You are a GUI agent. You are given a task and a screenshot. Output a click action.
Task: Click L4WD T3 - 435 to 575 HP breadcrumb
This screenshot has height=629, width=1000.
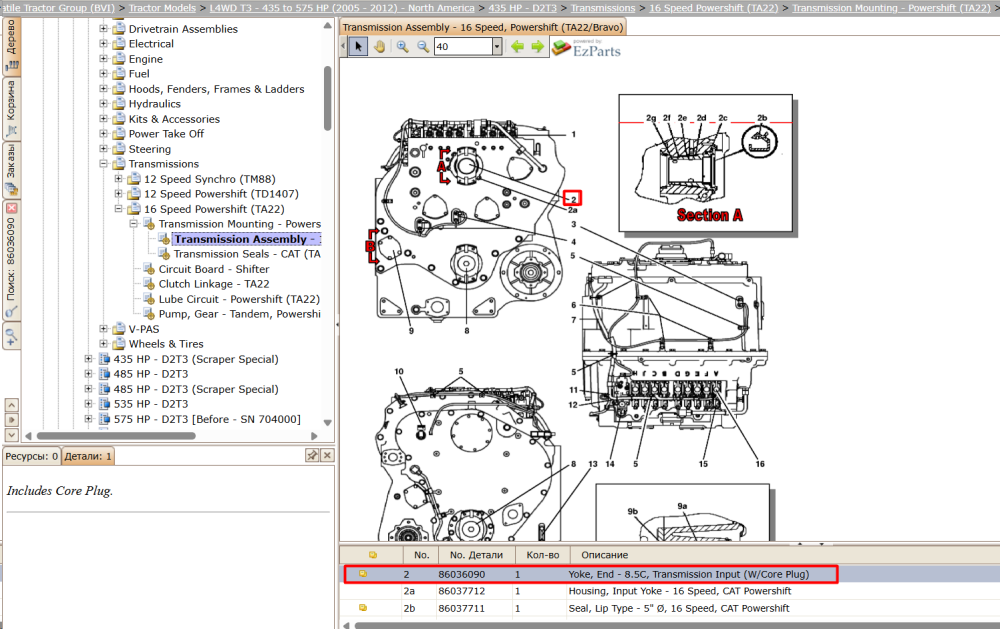[x=342, y=8]
